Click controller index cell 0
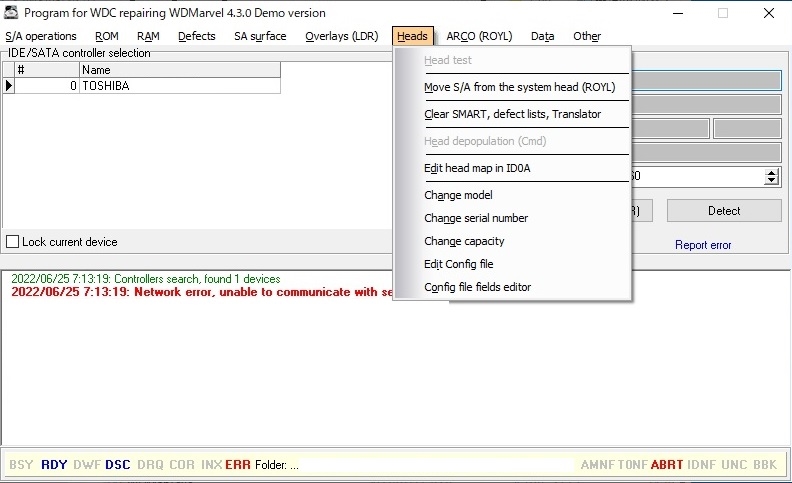 pos(47,86)
